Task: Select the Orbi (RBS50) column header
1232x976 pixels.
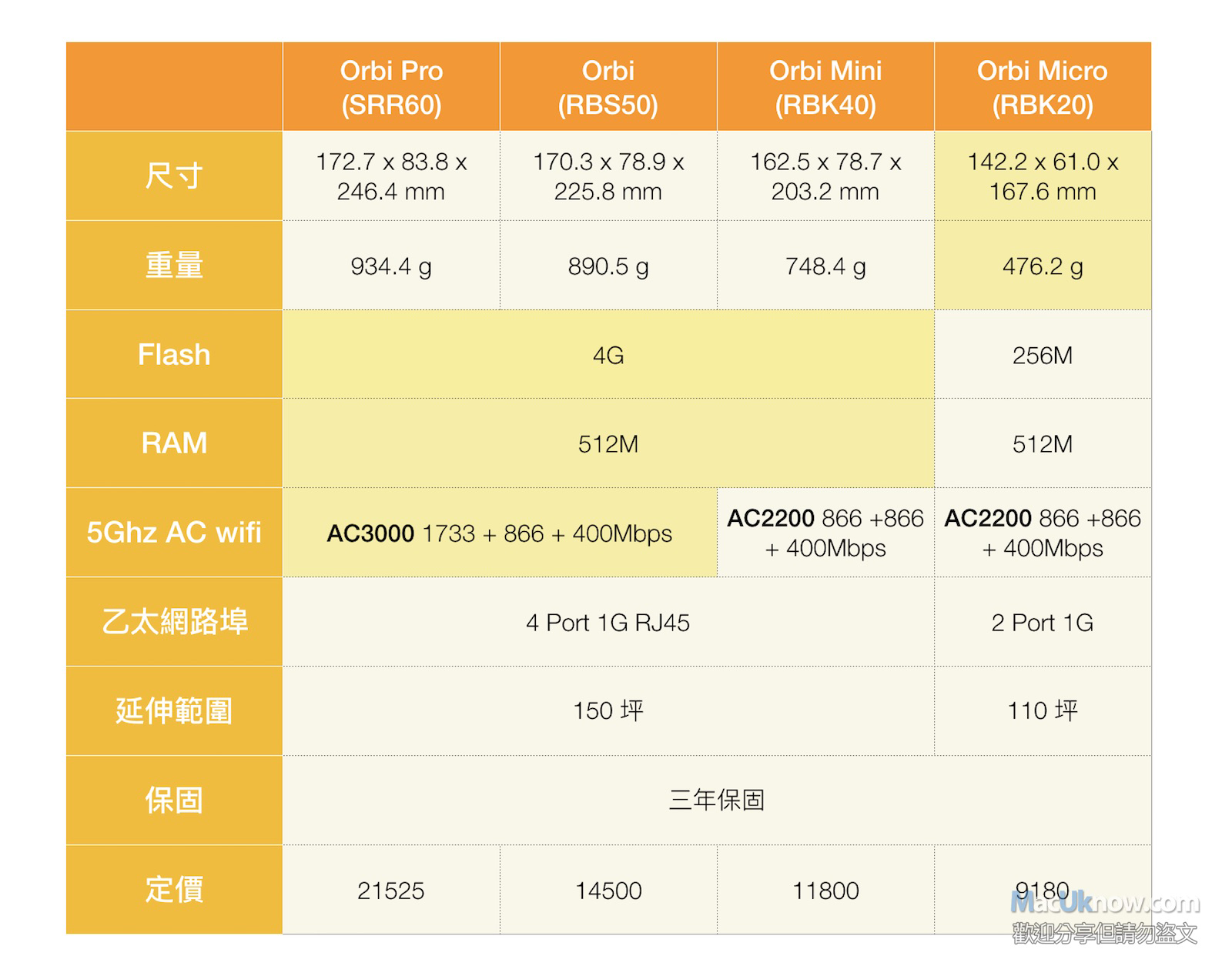Action: click(x=608, y=87)
